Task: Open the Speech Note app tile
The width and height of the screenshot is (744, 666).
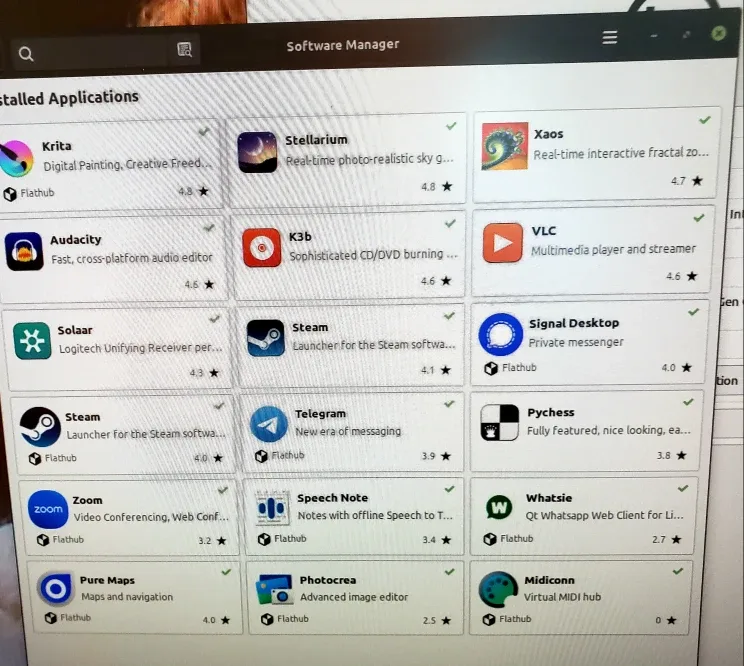Action: [x=355, y=515]
